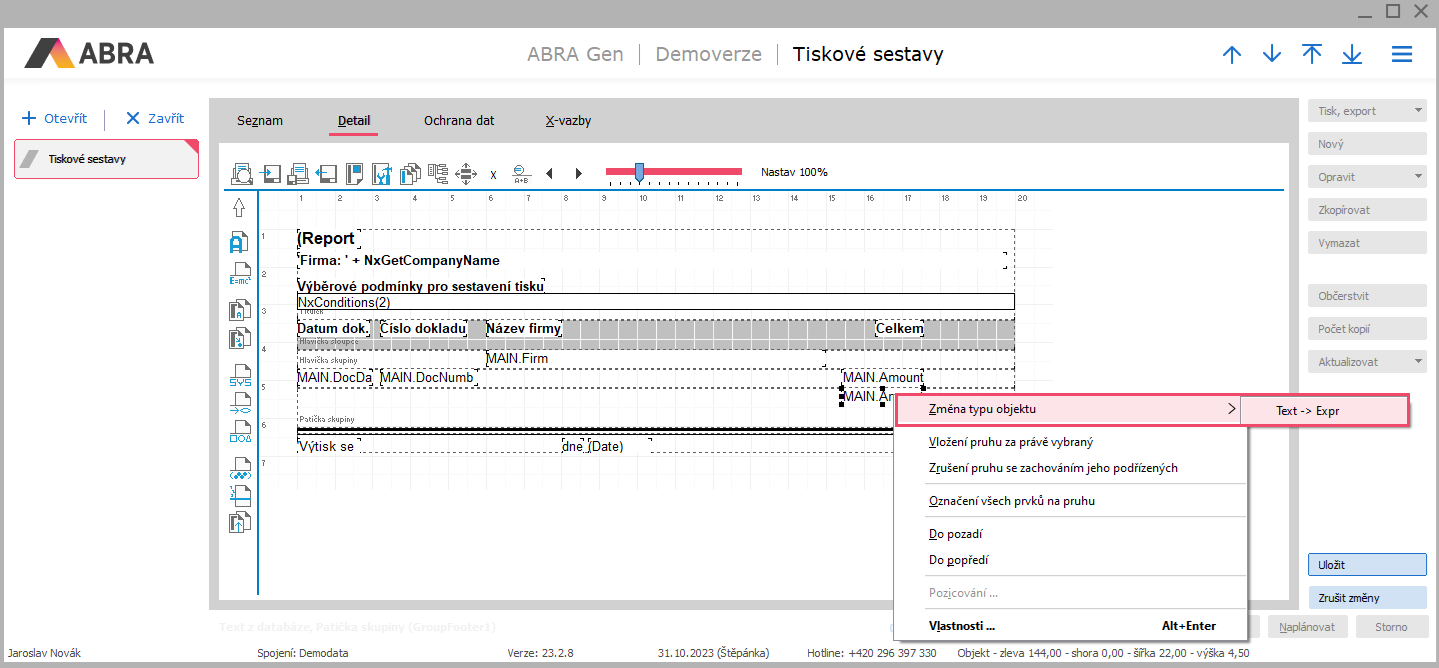
Task: Click the A+B expression icon
Action: click(x=521, y=174)
